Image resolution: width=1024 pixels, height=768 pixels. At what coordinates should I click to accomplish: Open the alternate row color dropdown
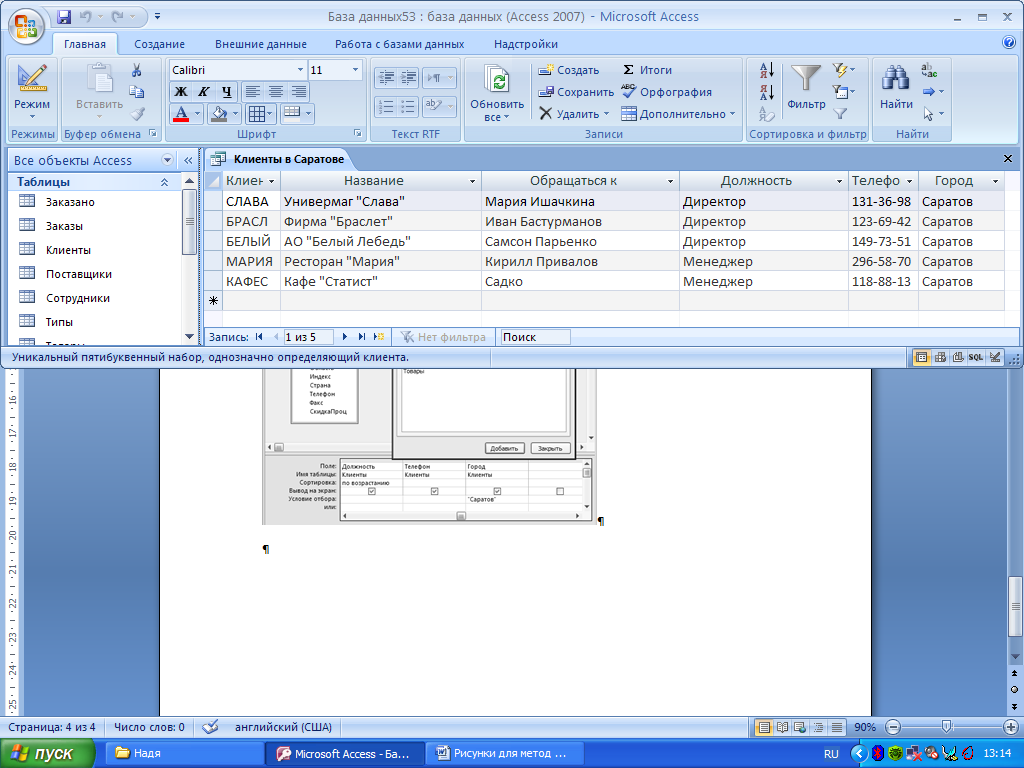[x=308, y=114]
